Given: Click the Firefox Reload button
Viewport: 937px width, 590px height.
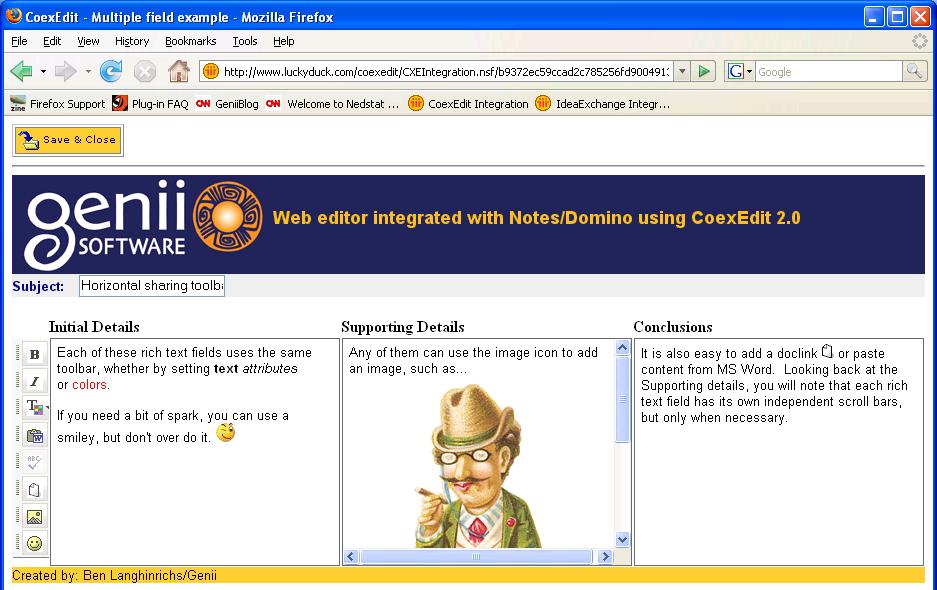Looking at the screenshot, I should pos(111,71).
